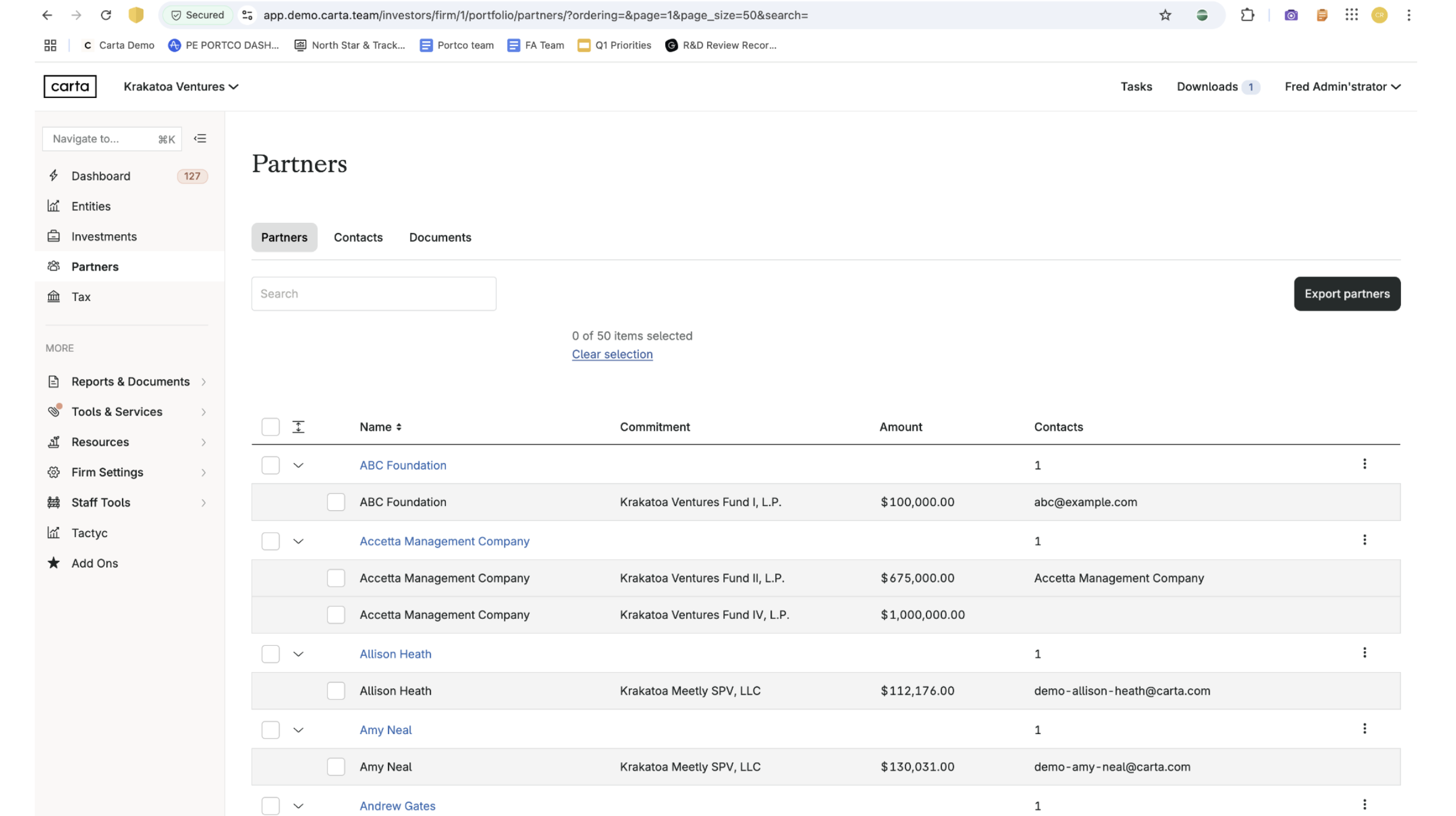1456x816 pixels.
Task: Check the select-all checkbox in the table header
Action: [x=270, y=427]
